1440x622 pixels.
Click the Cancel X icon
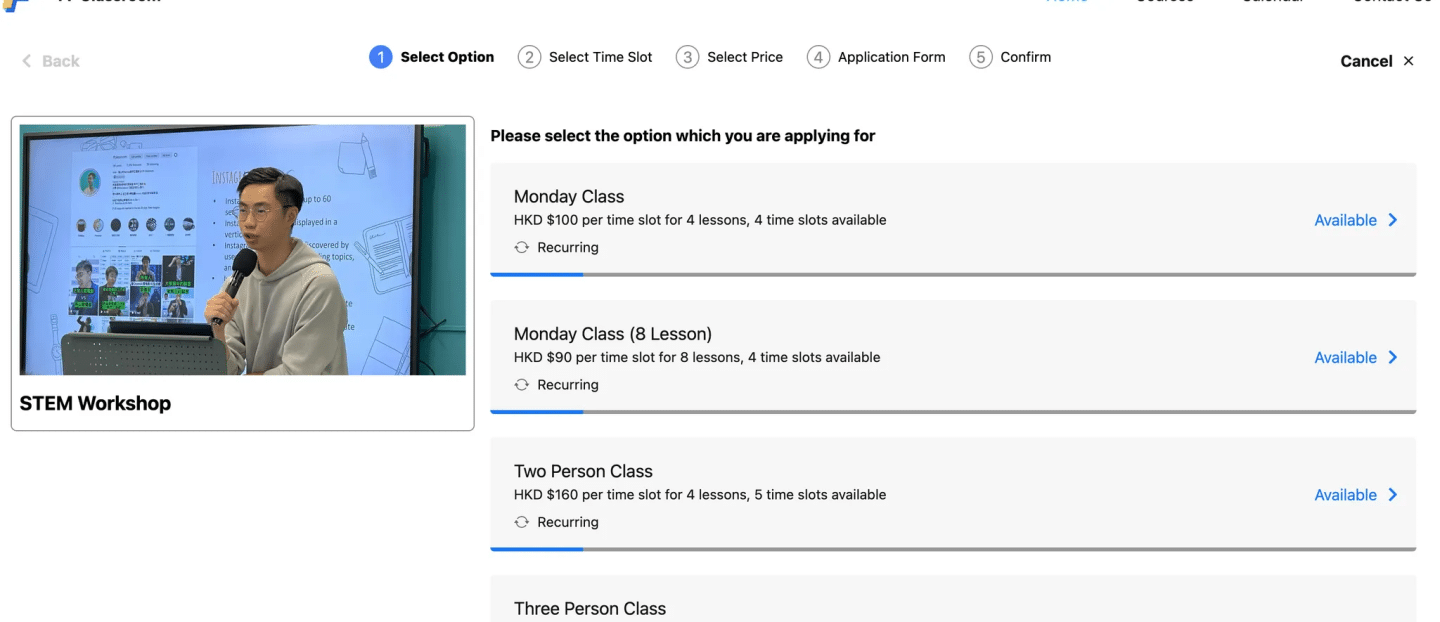coord(1408,61)
